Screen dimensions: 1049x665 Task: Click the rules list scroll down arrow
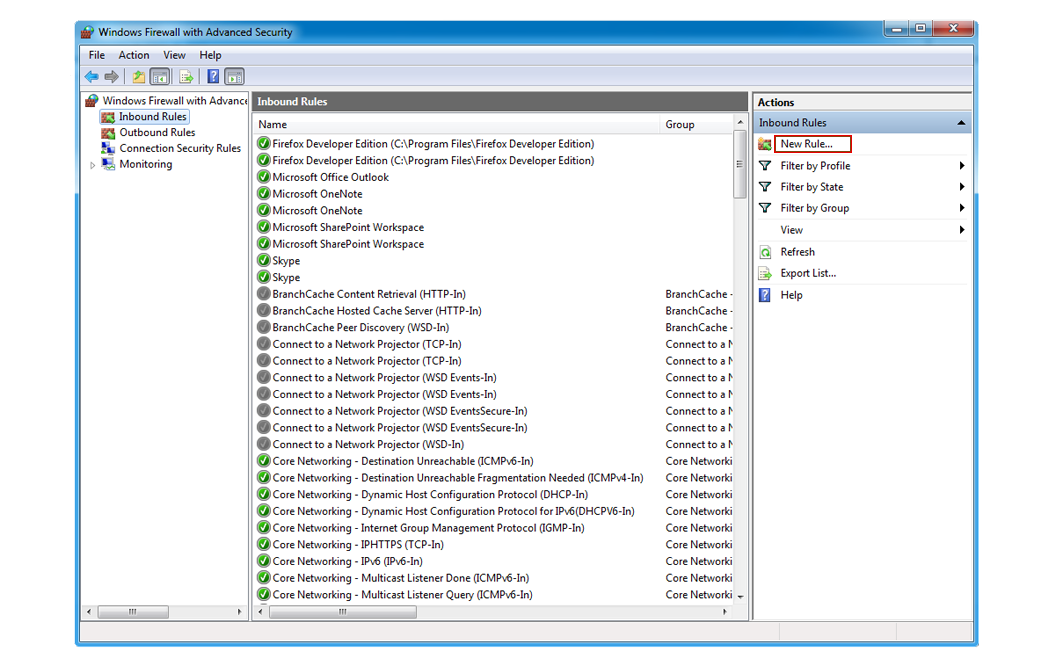click(x=740, y=596)
